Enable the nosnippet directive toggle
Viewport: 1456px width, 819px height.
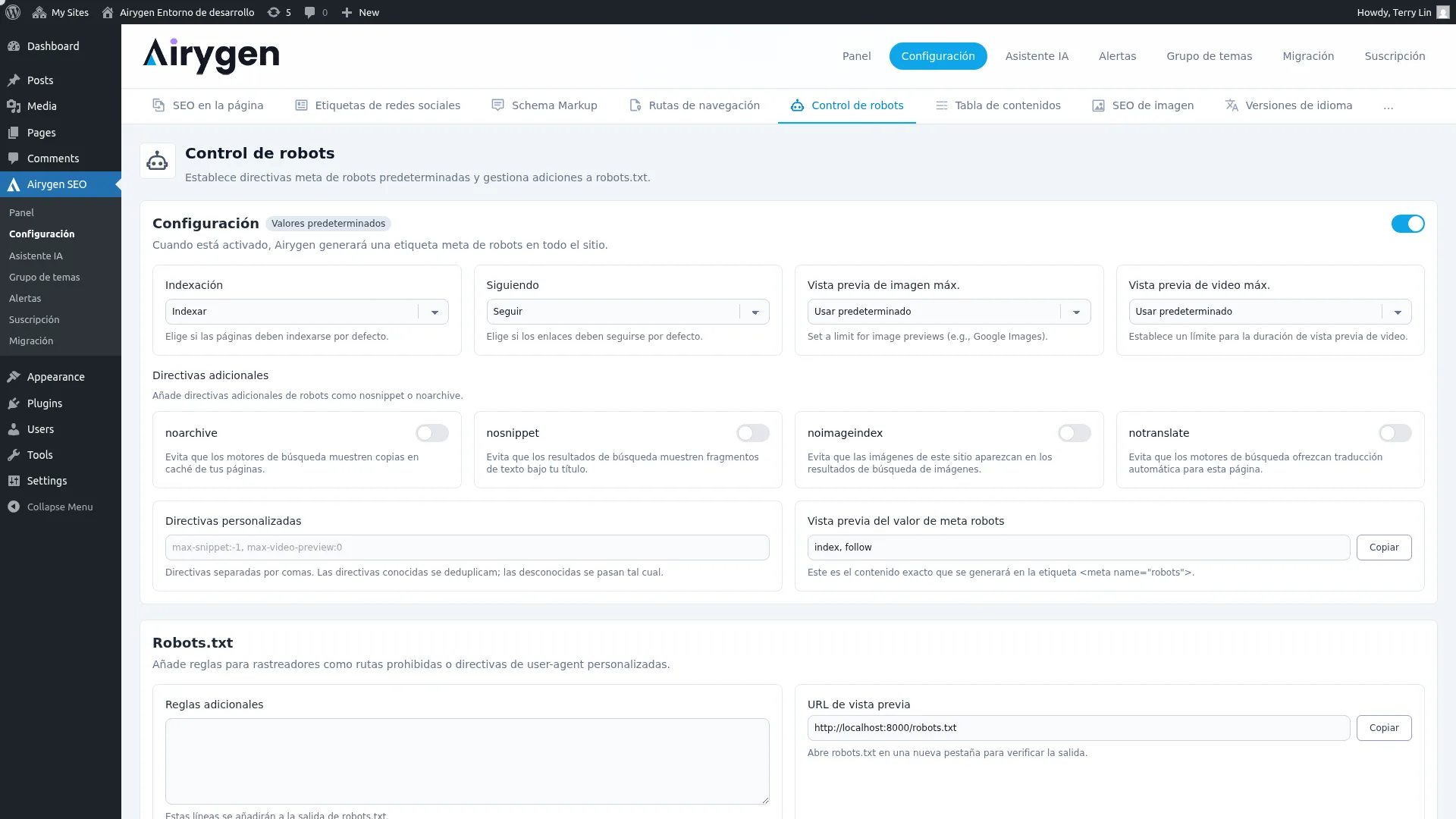[753, 433]
